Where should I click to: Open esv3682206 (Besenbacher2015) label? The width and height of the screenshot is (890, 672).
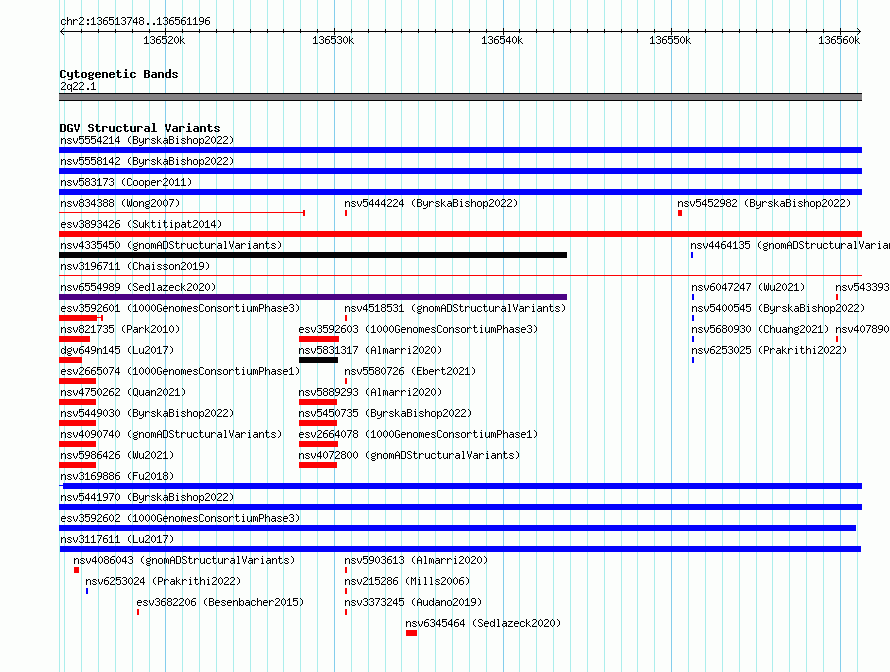point(220,602)
